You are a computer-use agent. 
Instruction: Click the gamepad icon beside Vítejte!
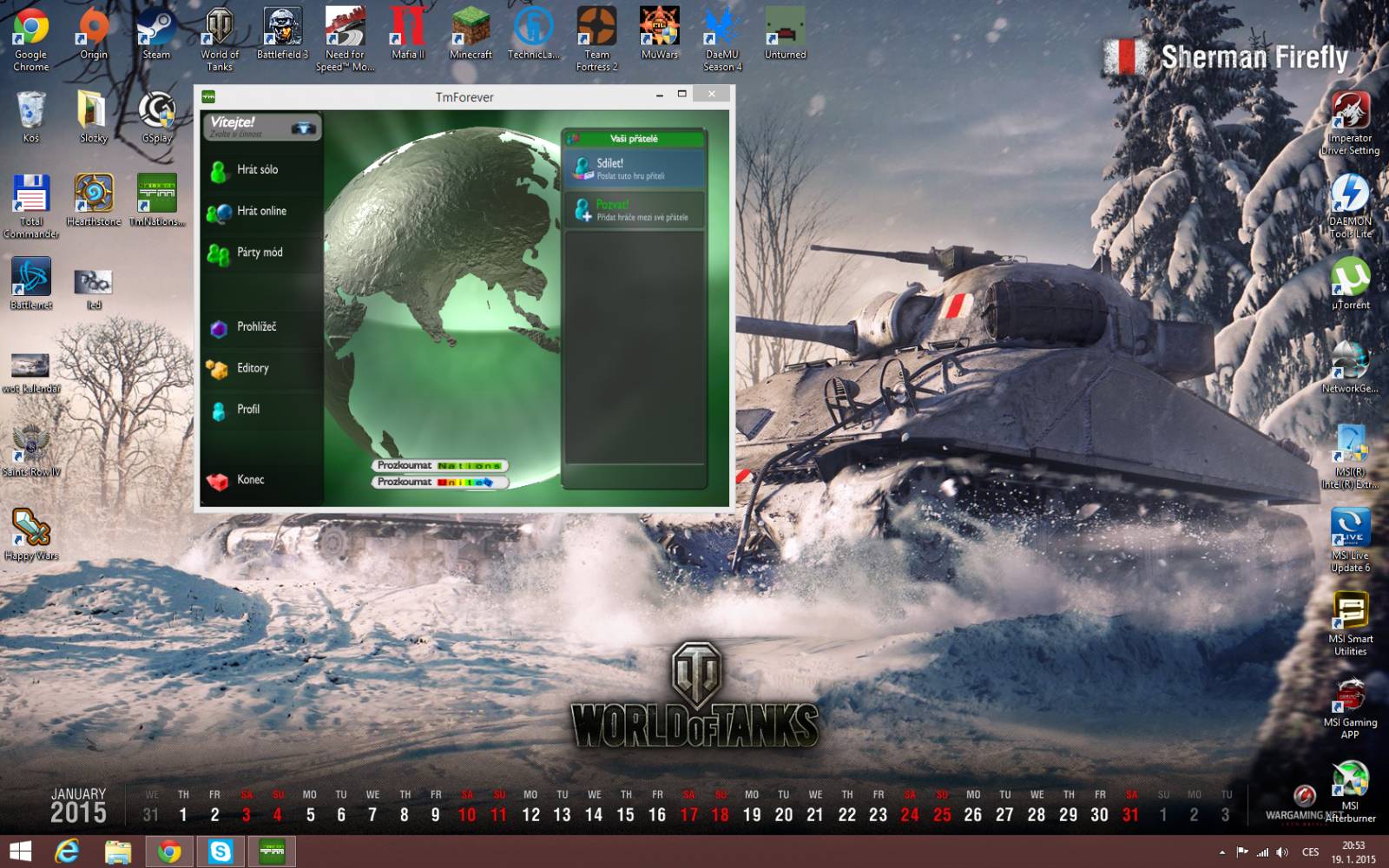pos(303,128)
